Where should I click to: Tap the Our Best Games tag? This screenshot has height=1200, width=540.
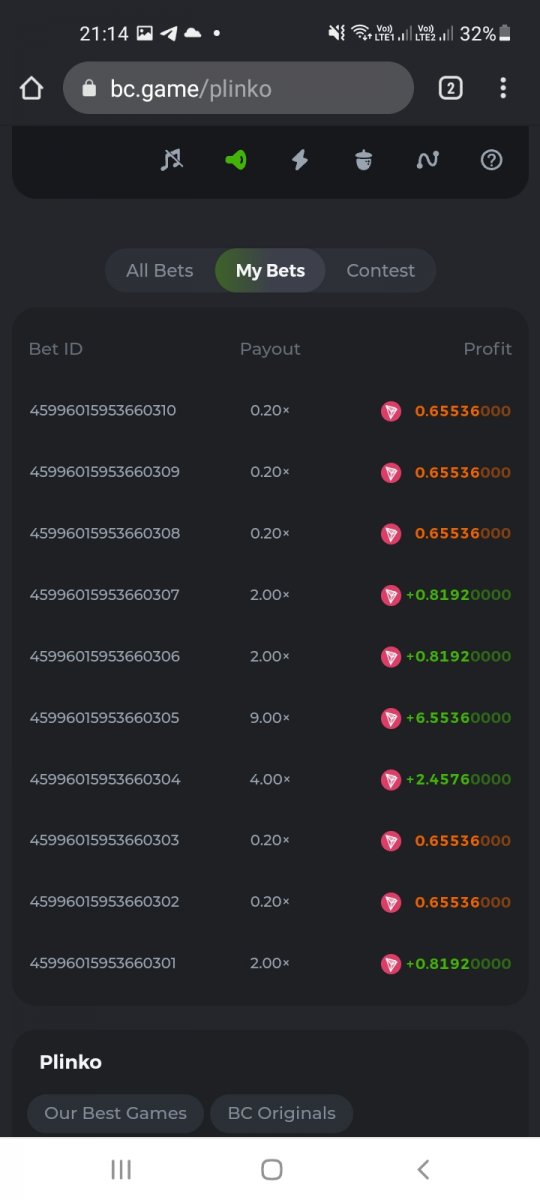(x=115, y=1113)
